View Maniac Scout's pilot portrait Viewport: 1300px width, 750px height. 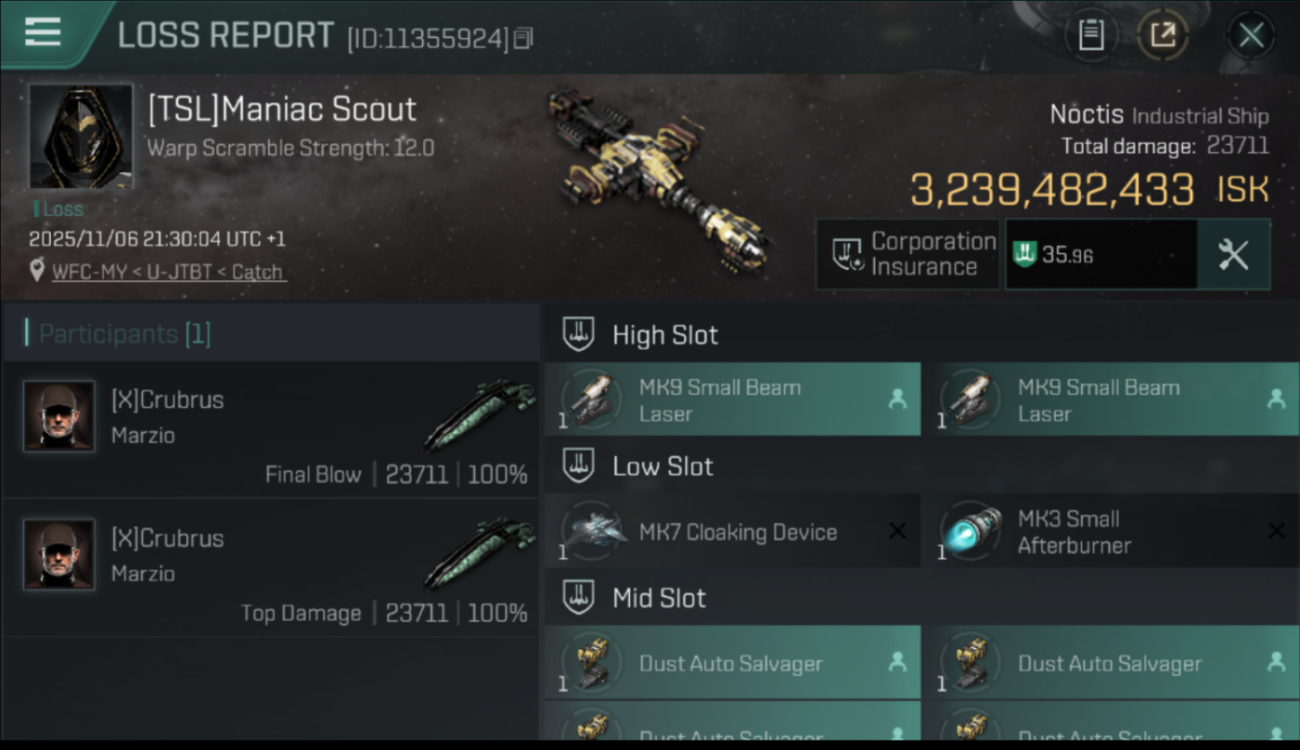point(81,136)
